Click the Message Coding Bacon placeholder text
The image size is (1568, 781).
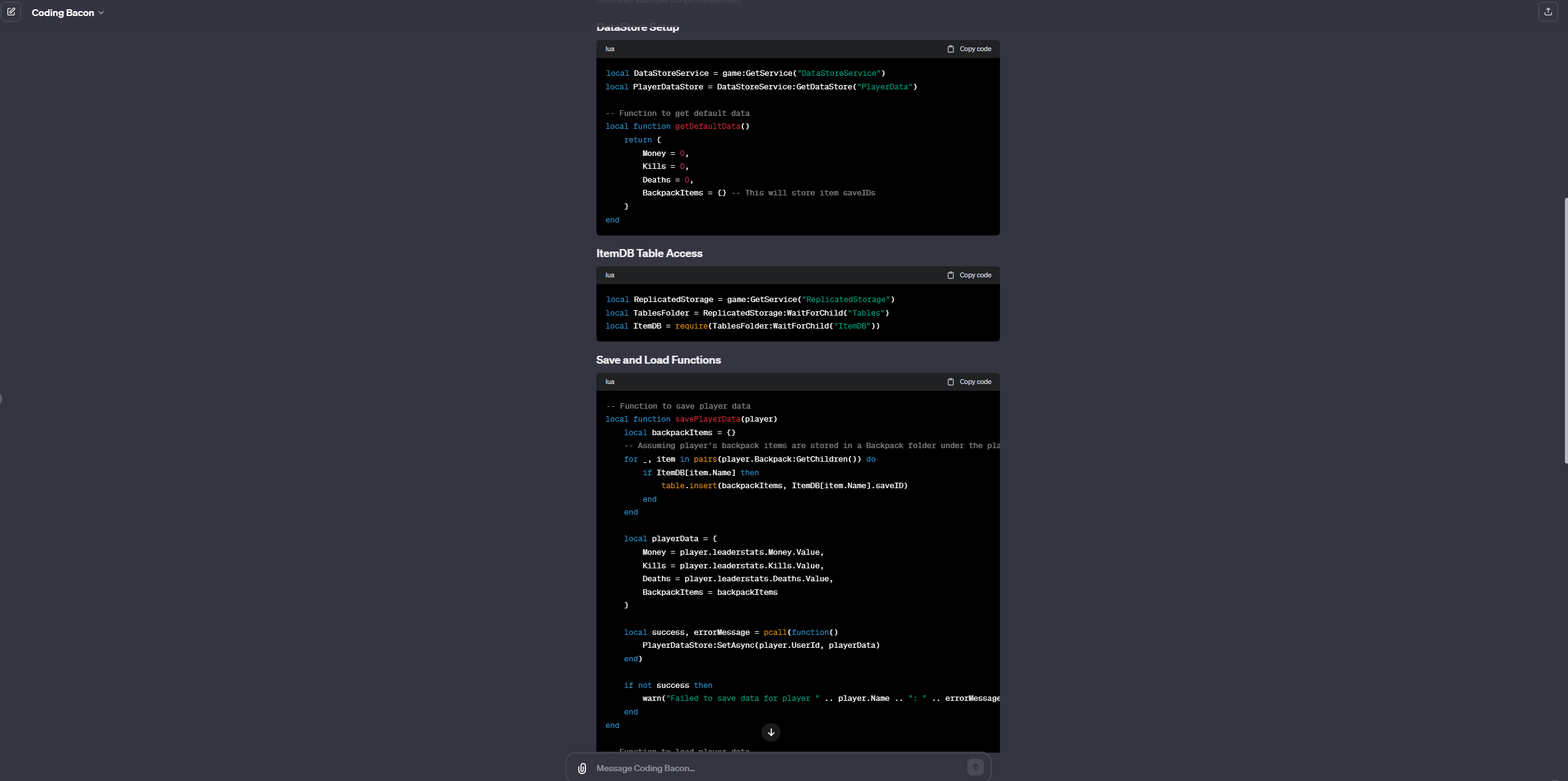(x=644, y=768)
